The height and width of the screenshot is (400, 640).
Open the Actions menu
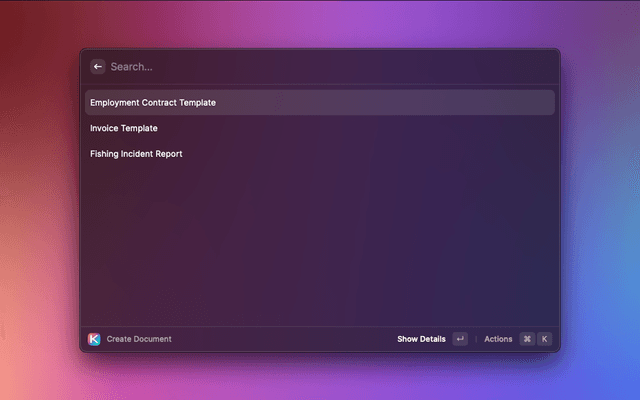[498, 339]
